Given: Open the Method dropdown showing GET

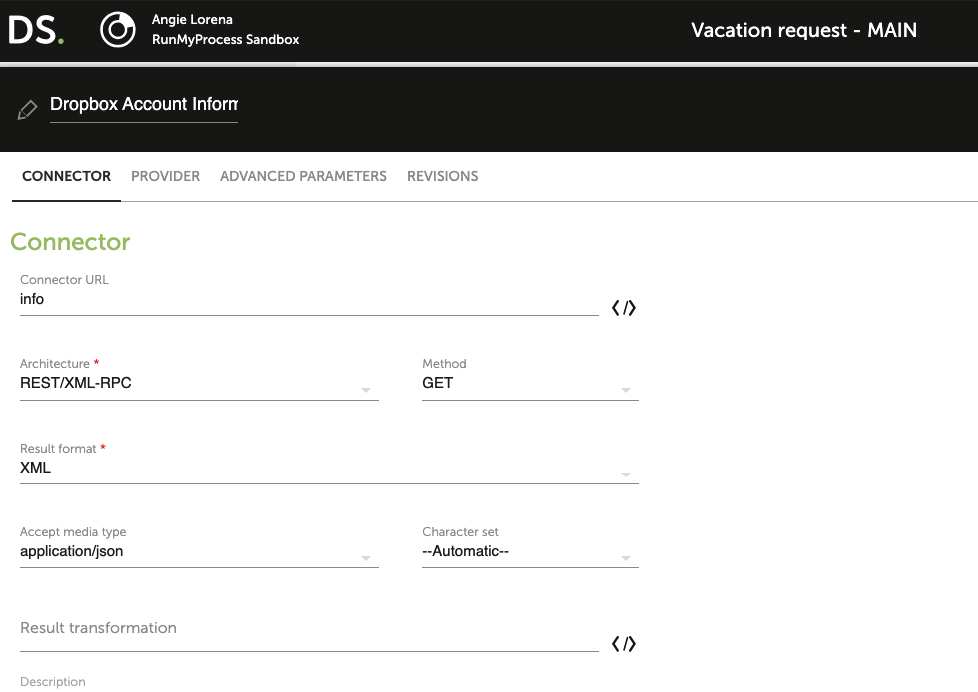Looking at the screenshot, I should click(530, 384).
